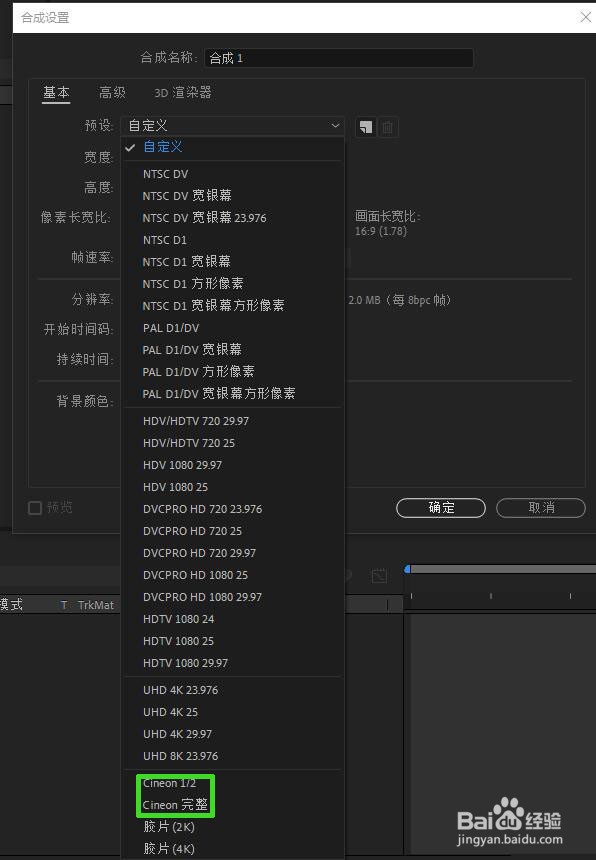Pick DVCPRO HD 720 25
Image resolution: width=596 pixels, height=860 pixels.
point(233,531)
